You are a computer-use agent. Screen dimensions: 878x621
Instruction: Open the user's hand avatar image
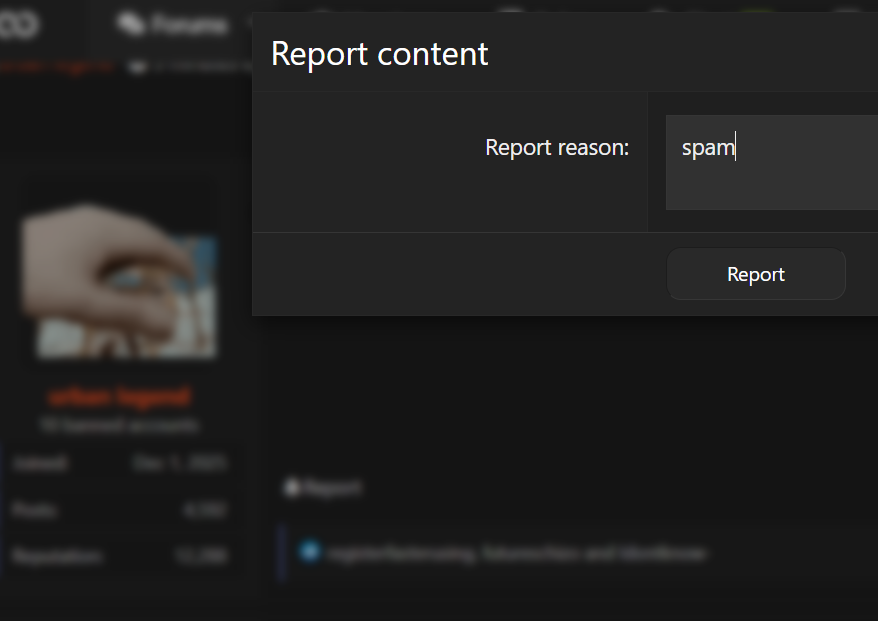click(119, 281)
